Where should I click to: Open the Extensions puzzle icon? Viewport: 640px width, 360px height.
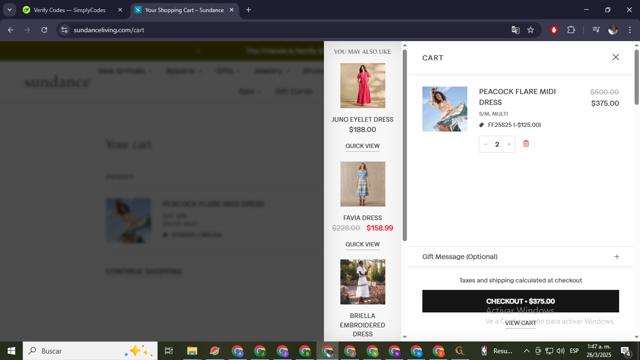(571, 30)
